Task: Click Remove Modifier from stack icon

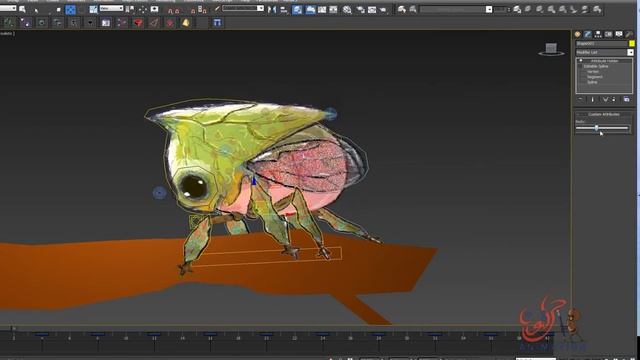Action: pos(613,99)
